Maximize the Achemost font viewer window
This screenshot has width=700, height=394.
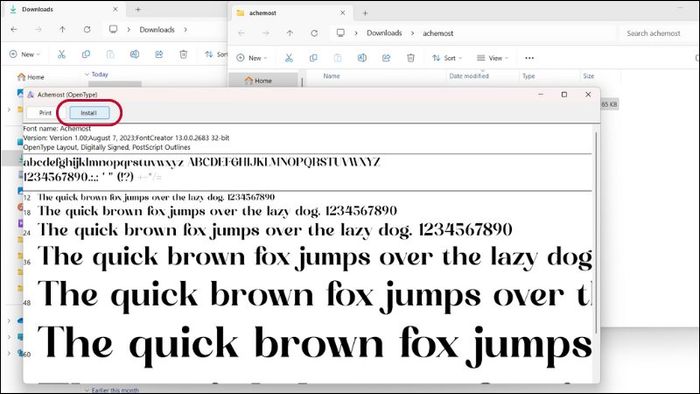[x=564, y=95]
